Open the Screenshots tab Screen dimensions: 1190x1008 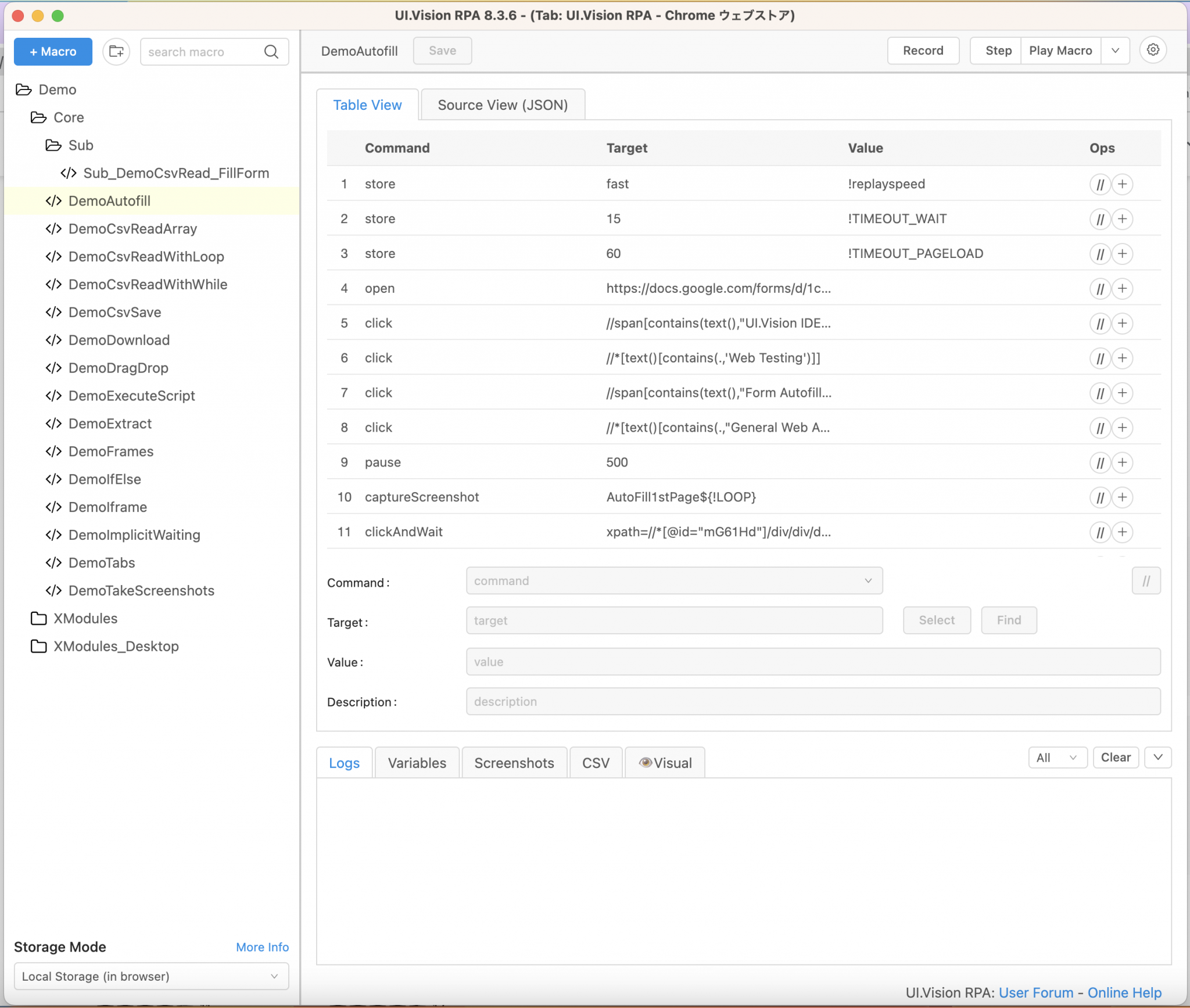[514, 762]
